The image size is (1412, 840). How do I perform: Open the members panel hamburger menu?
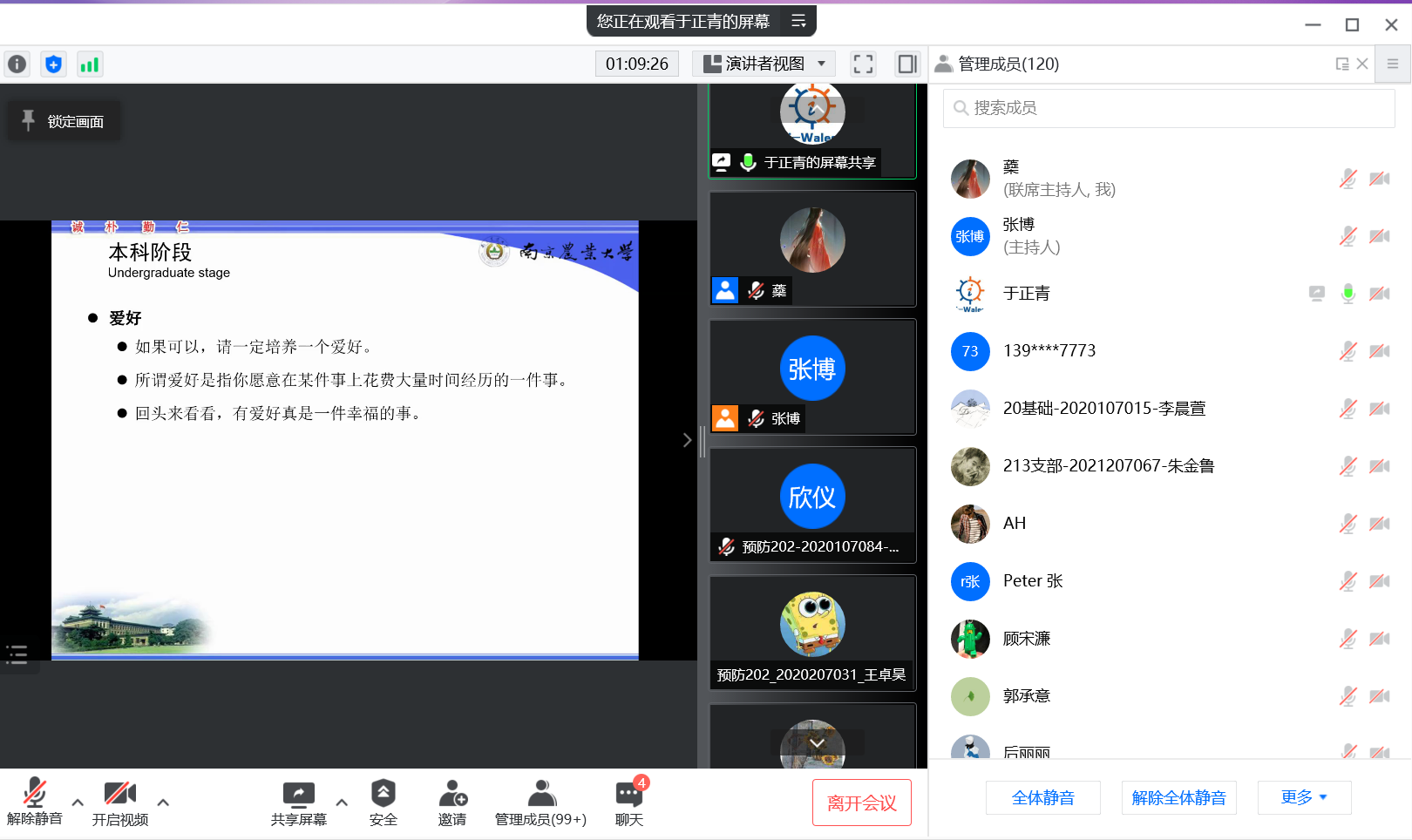coord(1393,64)
